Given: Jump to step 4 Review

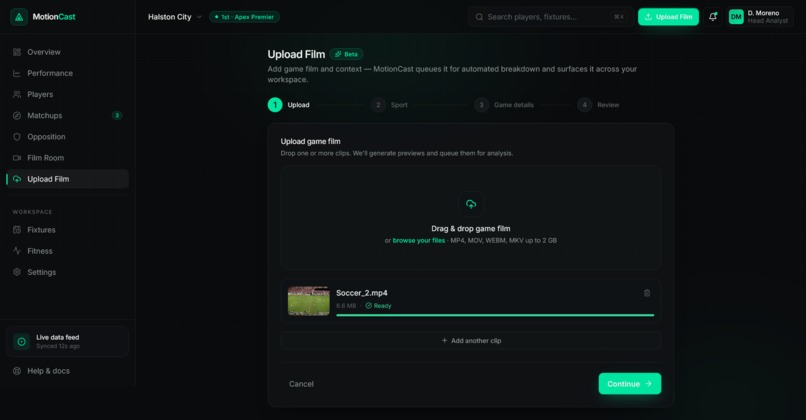Looking at the screenshot, I should [598, 105].
